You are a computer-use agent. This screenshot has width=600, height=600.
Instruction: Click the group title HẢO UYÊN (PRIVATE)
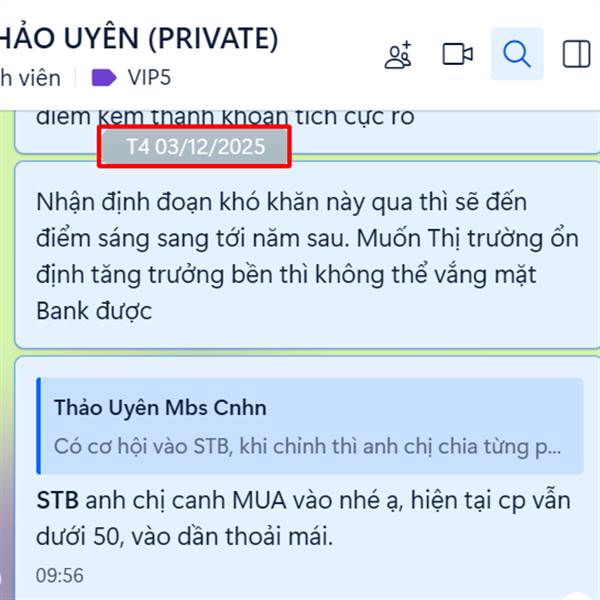139,38
